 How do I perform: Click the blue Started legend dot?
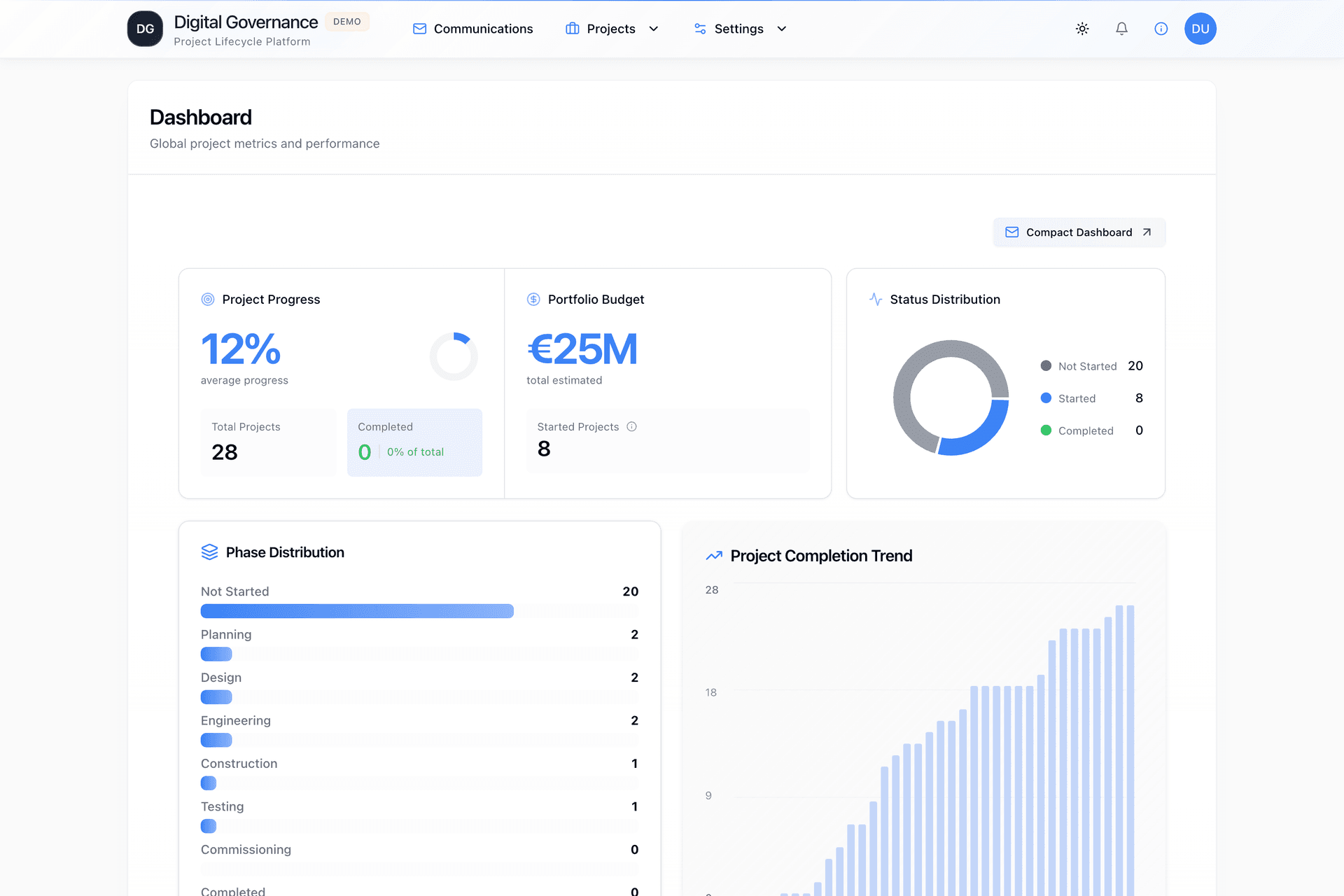[1046, 398]
